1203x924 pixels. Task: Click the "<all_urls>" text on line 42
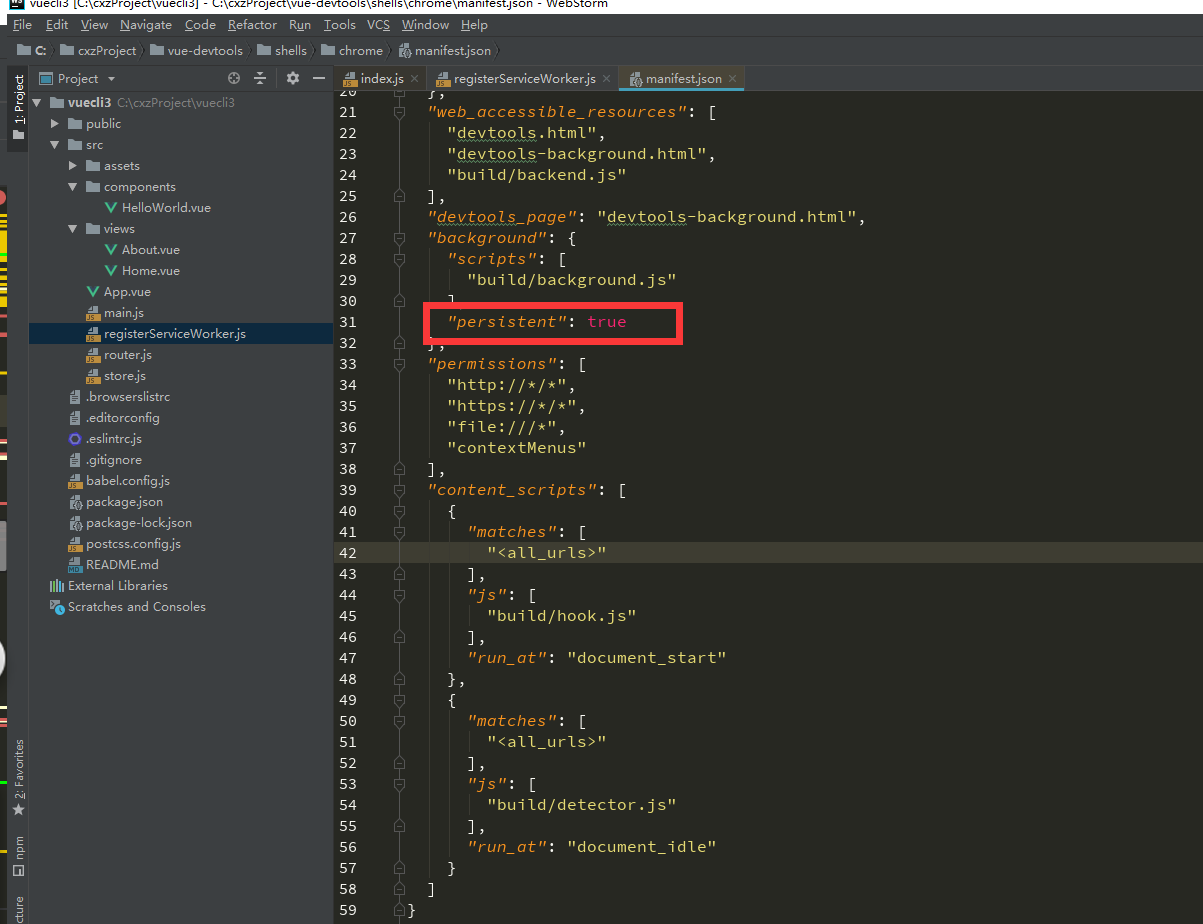point(547,553)
